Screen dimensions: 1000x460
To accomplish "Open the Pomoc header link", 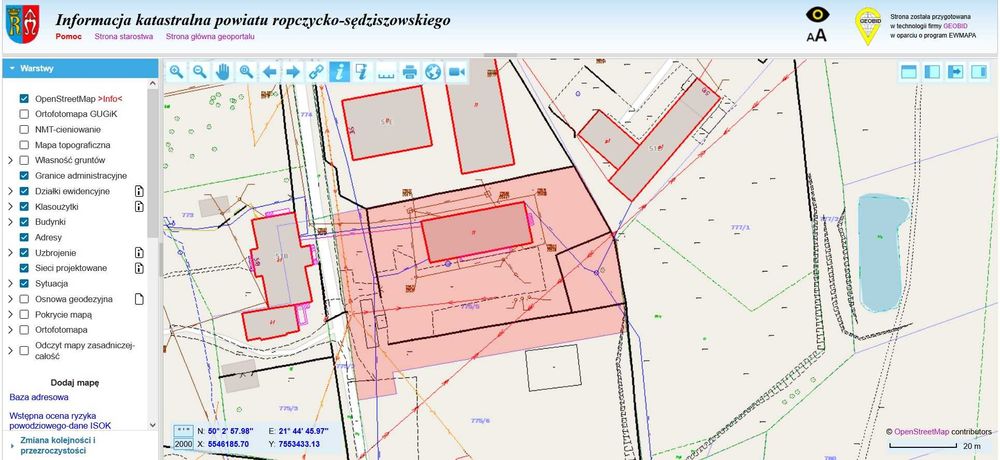I will coord(68,36).
